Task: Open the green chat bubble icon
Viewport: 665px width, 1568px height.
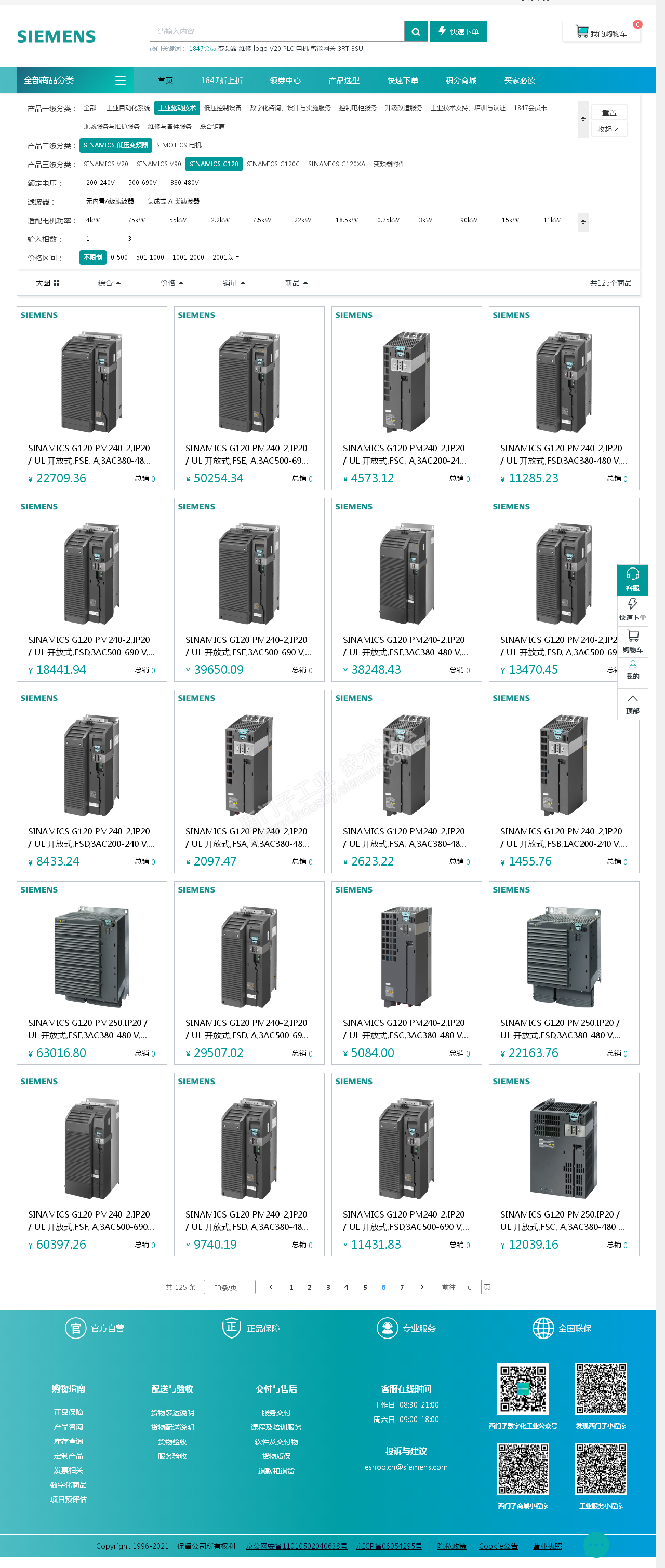Action: coord(595,1545)
